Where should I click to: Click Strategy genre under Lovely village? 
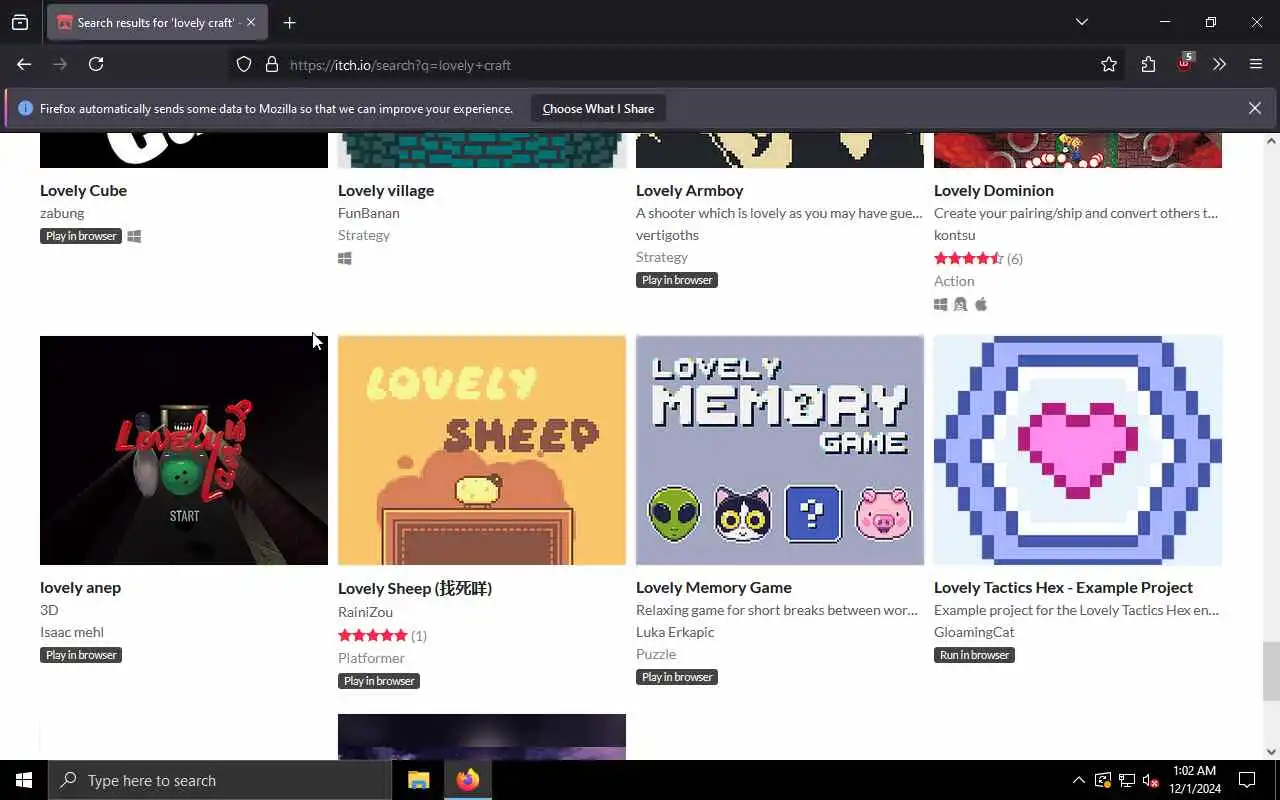(364, 235)
